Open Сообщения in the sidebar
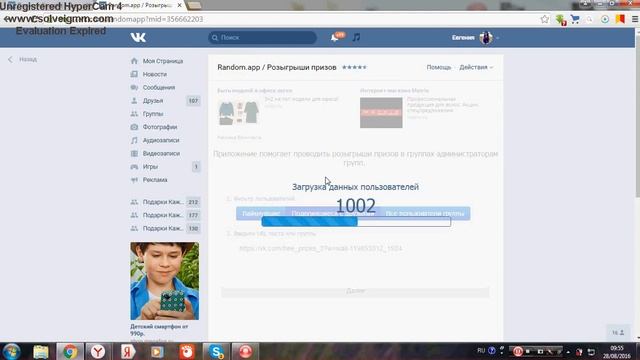Screen dimensions: 640x360 (x=159, y=87)
